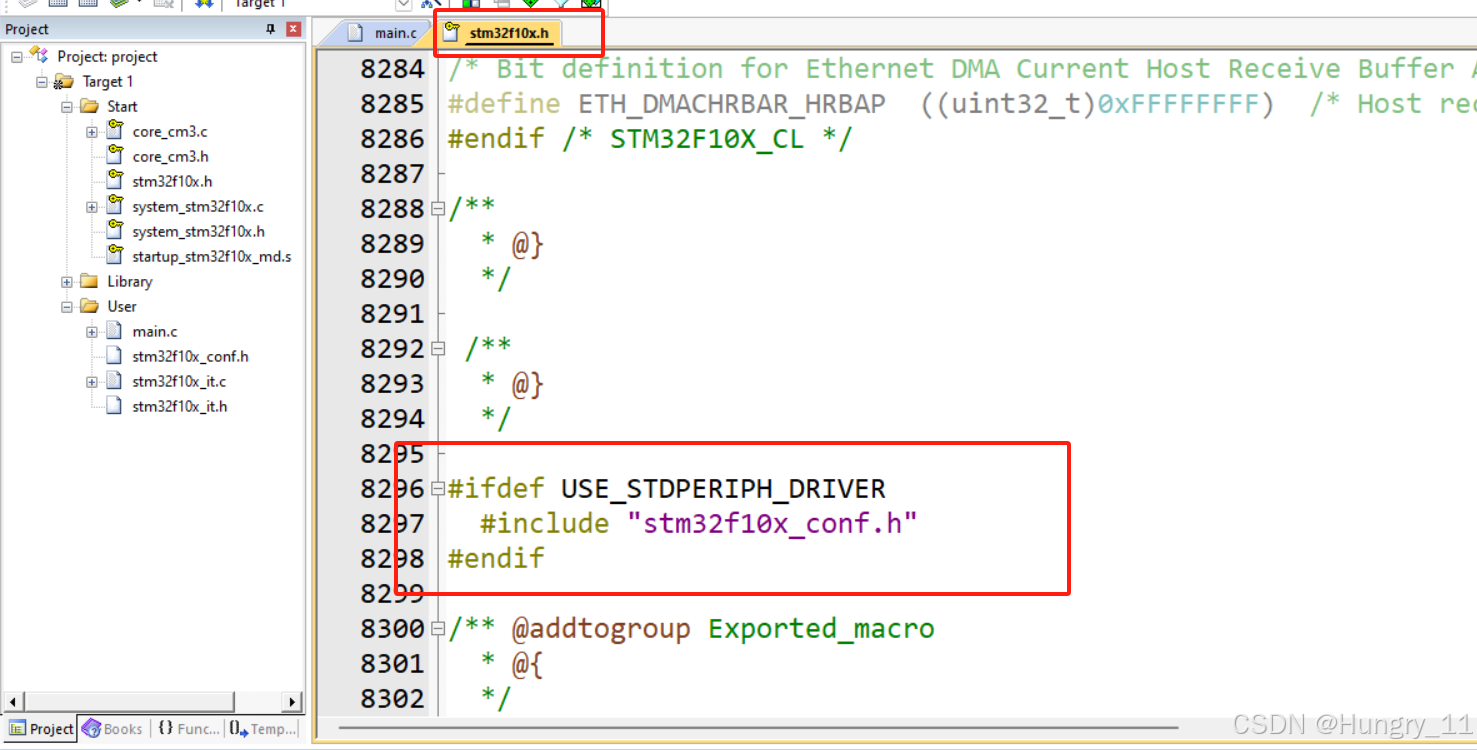Click line number 8297 in the gutter
1477x750 pixels.
[x=392, y=524]
